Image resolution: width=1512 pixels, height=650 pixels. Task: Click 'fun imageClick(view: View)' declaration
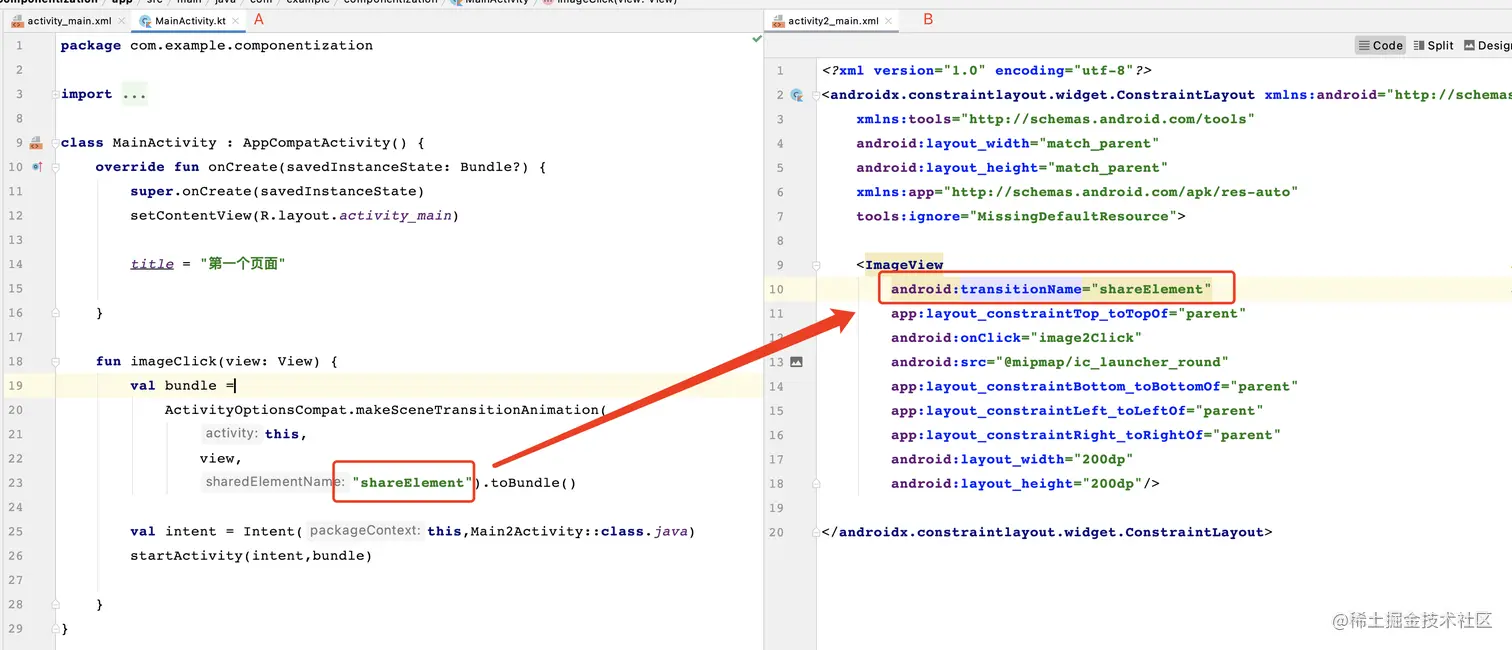pyautogui.click(x=208, y=361)
